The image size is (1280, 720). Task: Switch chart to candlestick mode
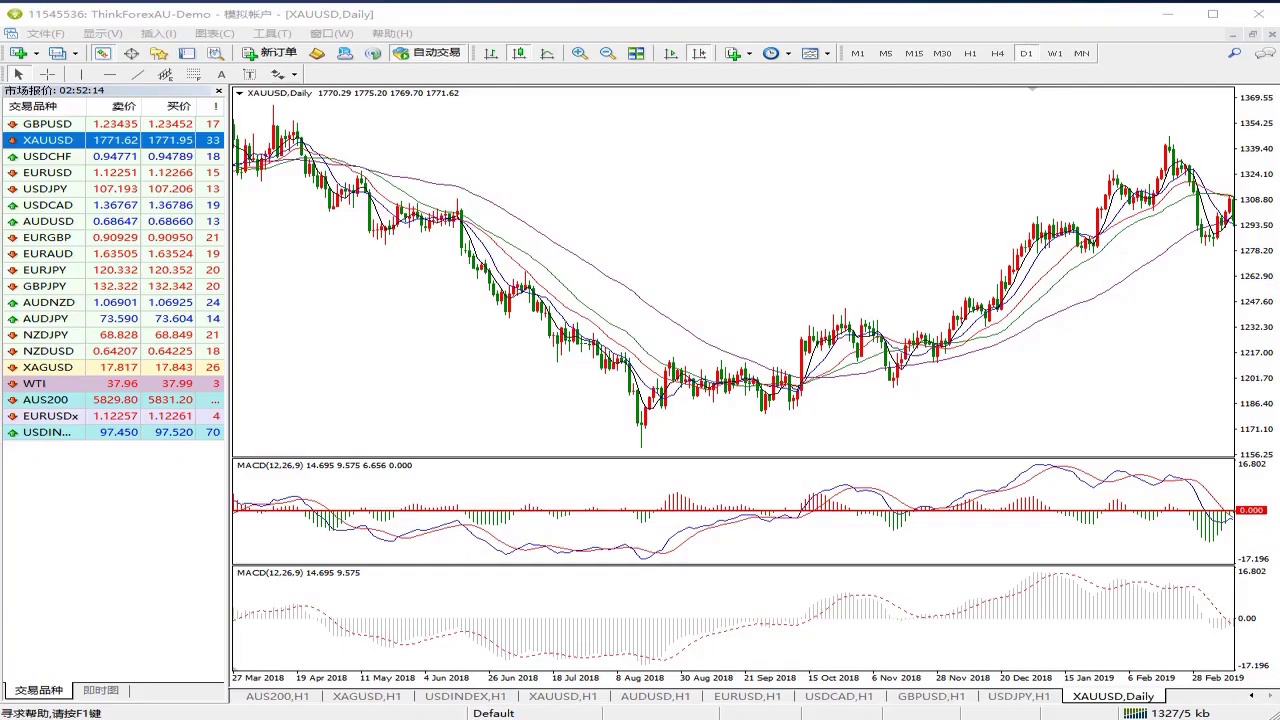point(518,53)
